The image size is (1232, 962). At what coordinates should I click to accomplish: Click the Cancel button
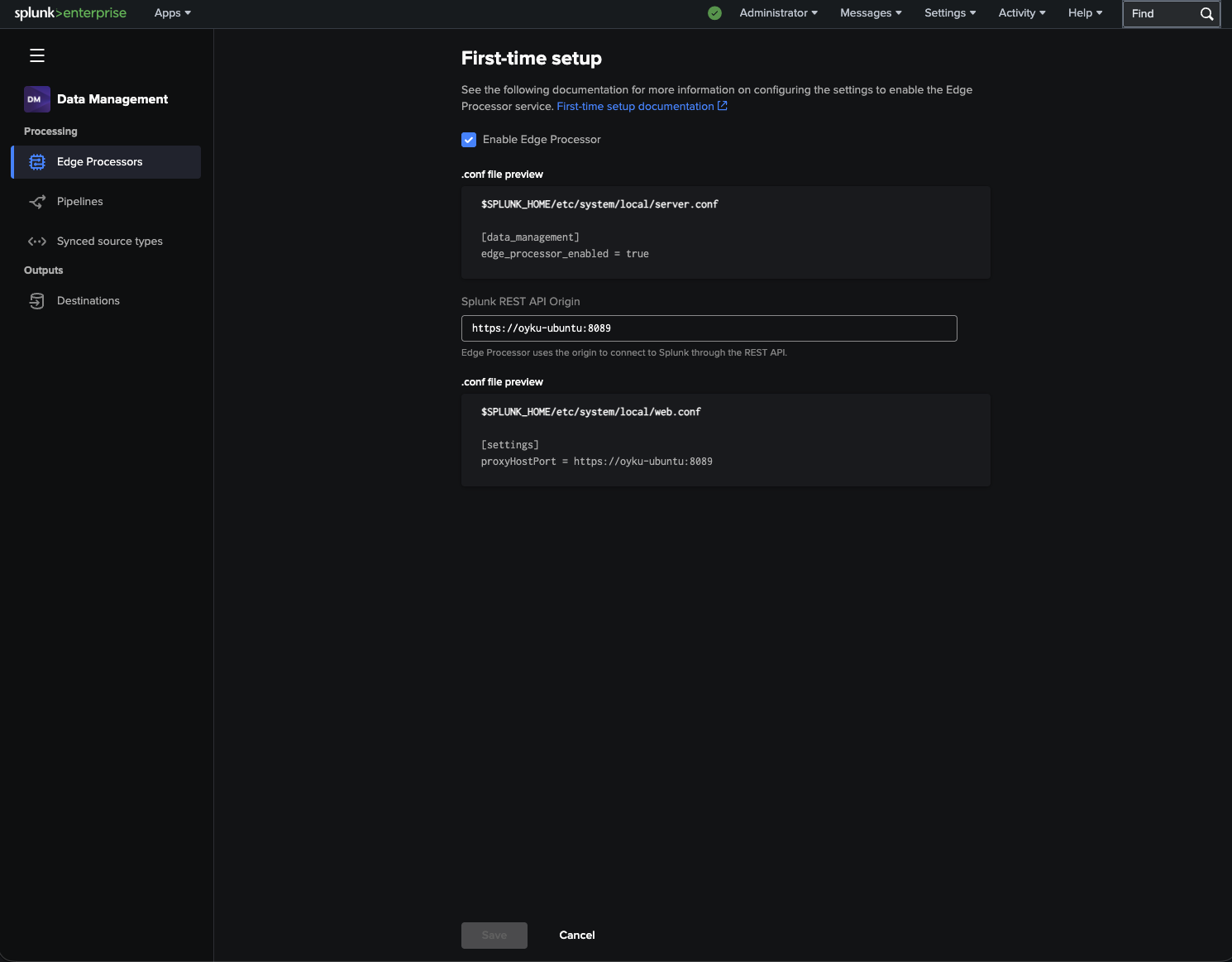[x=577, y=936]
